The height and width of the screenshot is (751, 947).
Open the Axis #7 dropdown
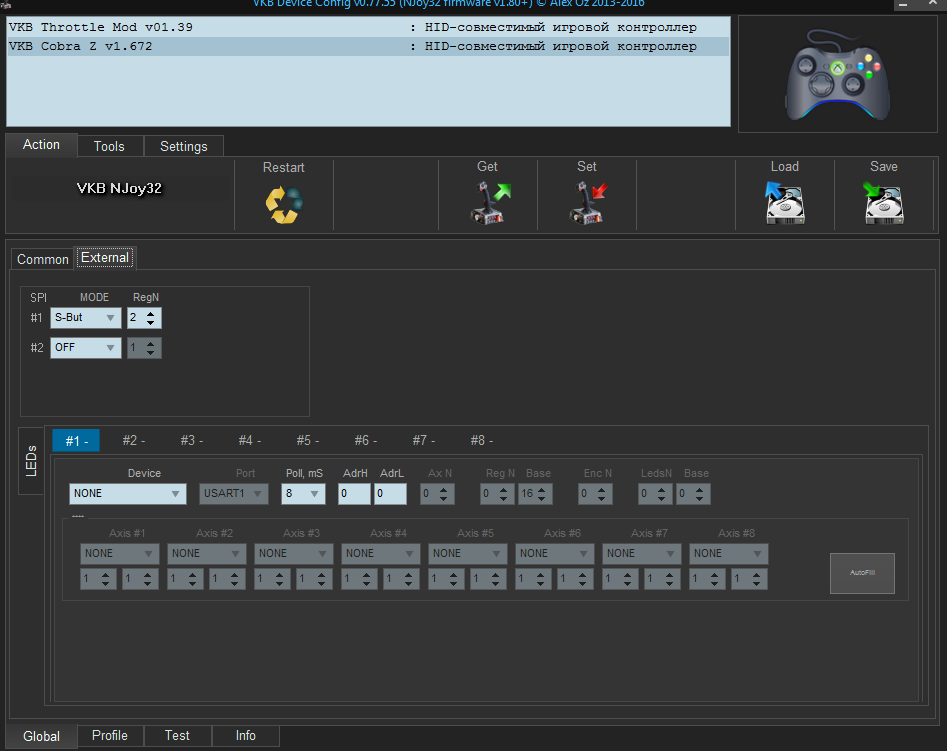pyautogui.click(x=641, y=553)
